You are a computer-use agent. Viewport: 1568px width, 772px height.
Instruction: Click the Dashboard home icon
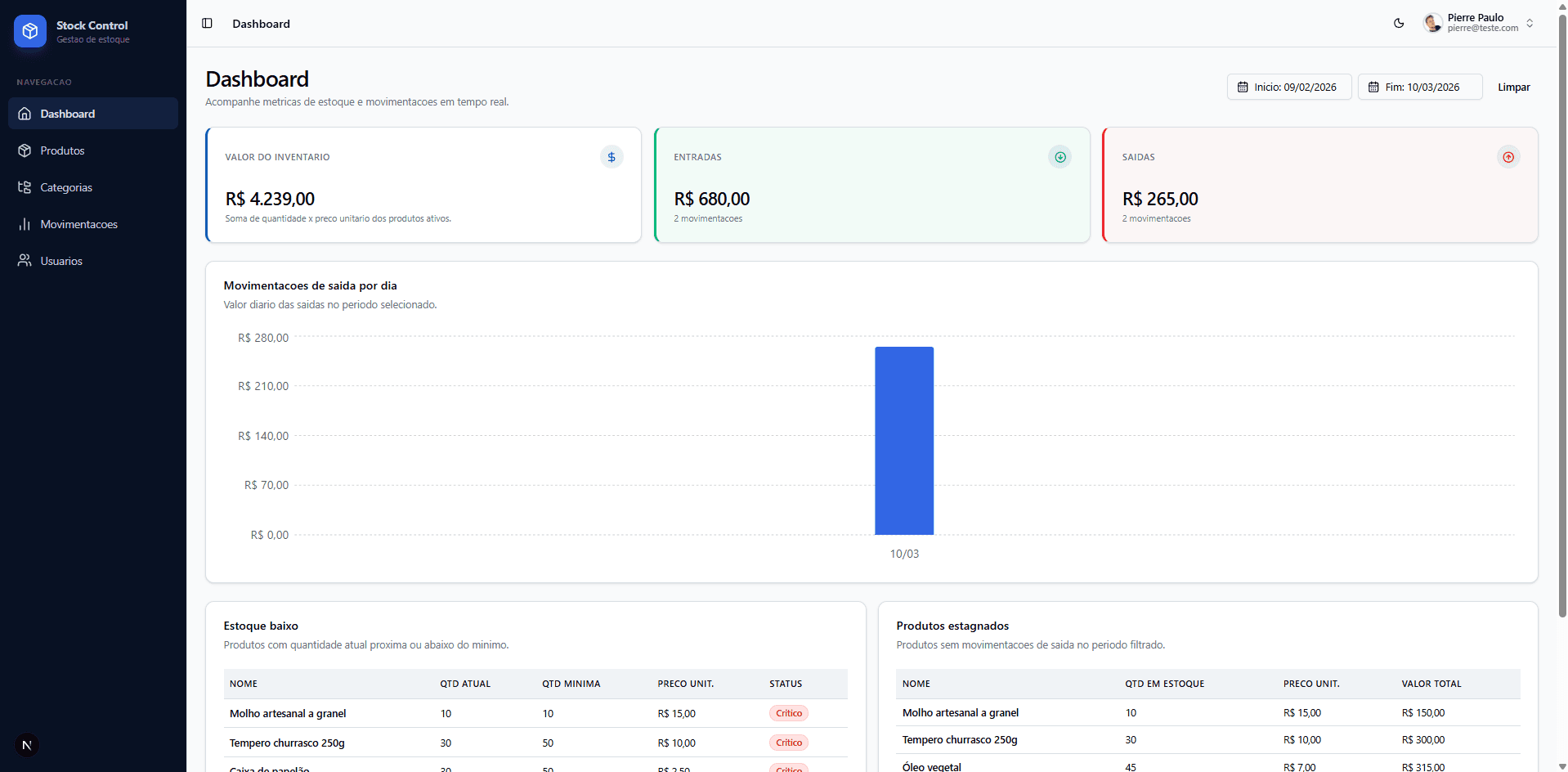(25, 114)
